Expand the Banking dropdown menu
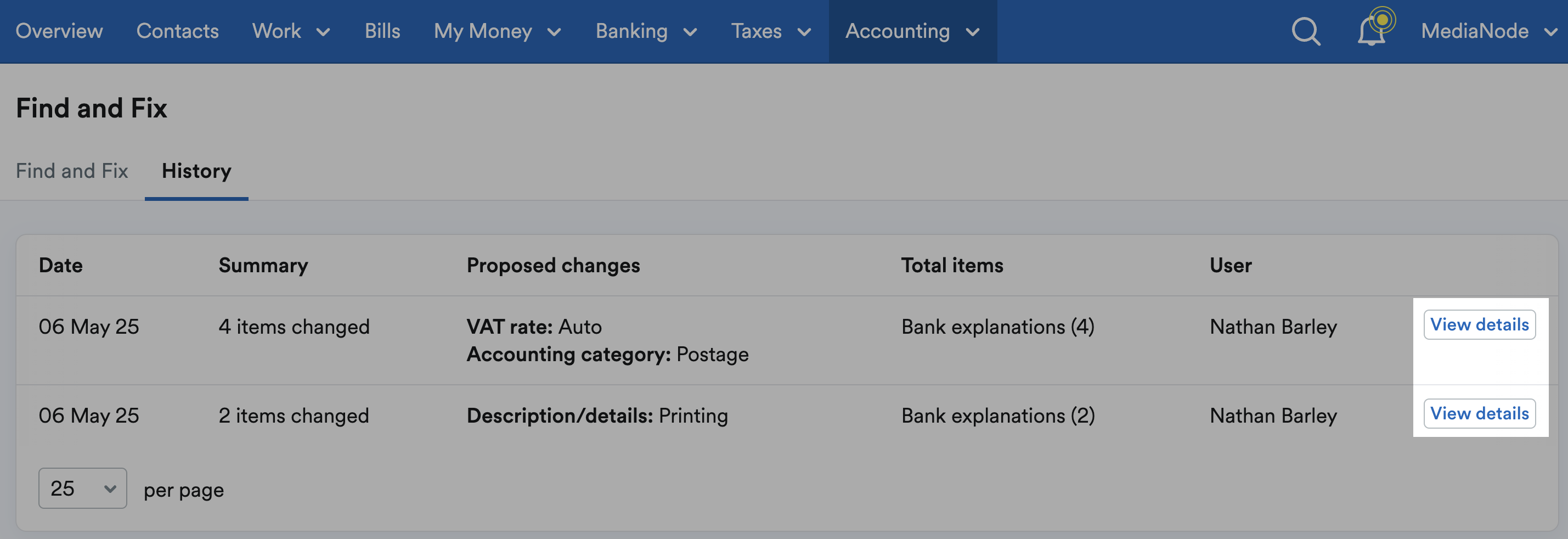 pyautogui.click(x=646, y=31)
